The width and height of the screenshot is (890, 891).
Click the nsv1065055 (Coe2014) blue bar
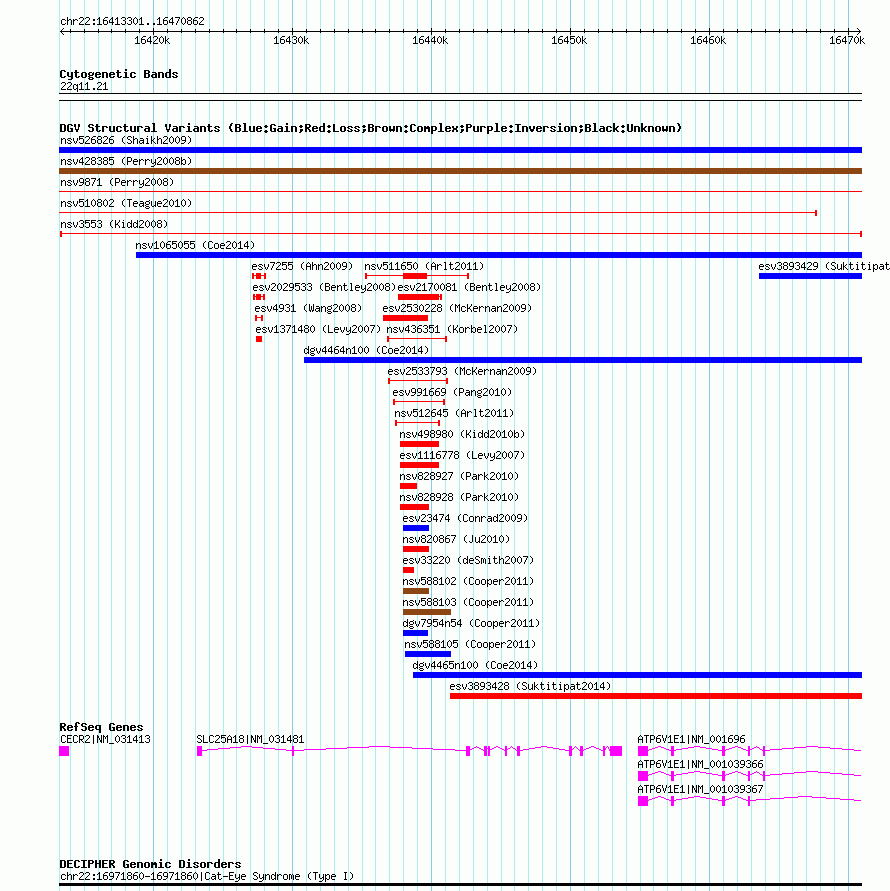(499, 255)
